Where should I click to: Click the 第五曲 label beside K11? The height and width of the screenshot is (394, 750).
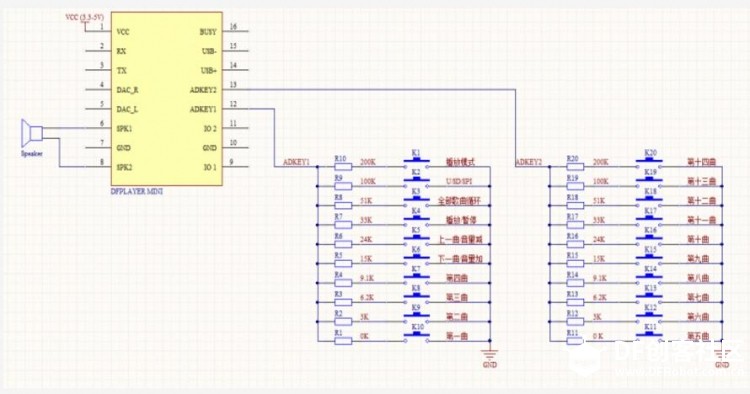698,337
